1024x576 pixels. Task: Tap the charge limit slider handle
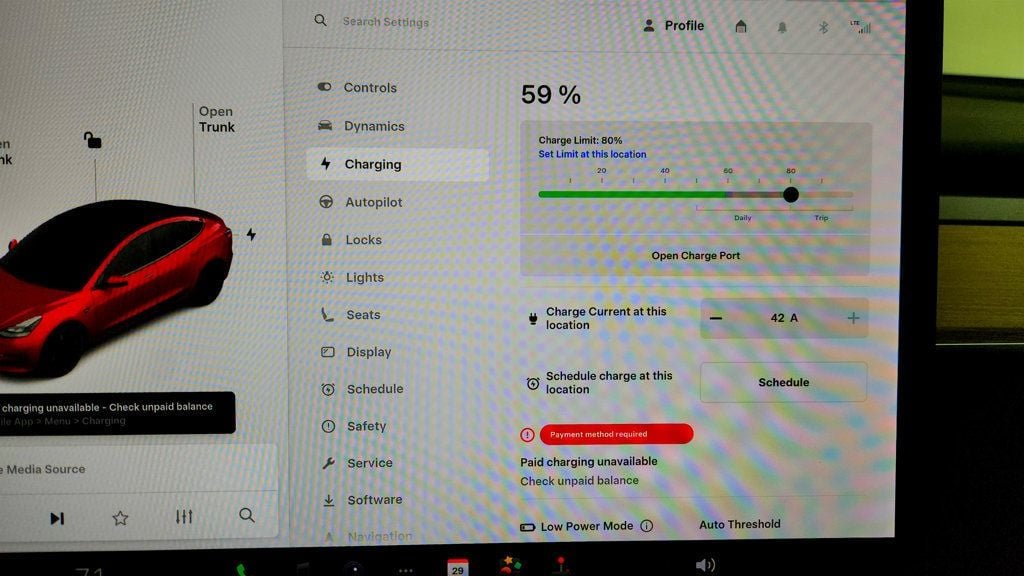791,195
